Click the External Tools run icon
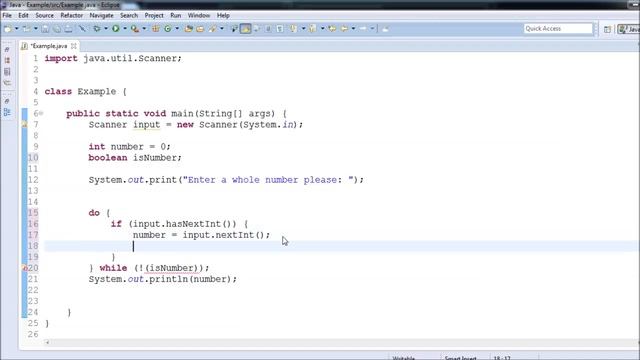This screenshot has height=360, width=640. click(135, 29)
